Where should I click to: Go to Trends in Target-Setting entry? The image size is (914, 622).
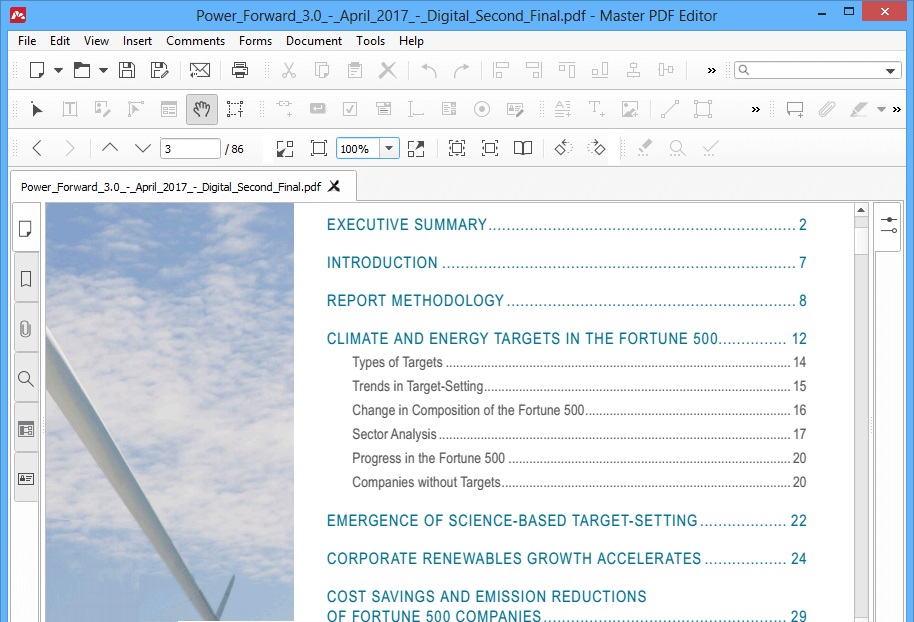(x=579, y=386)
